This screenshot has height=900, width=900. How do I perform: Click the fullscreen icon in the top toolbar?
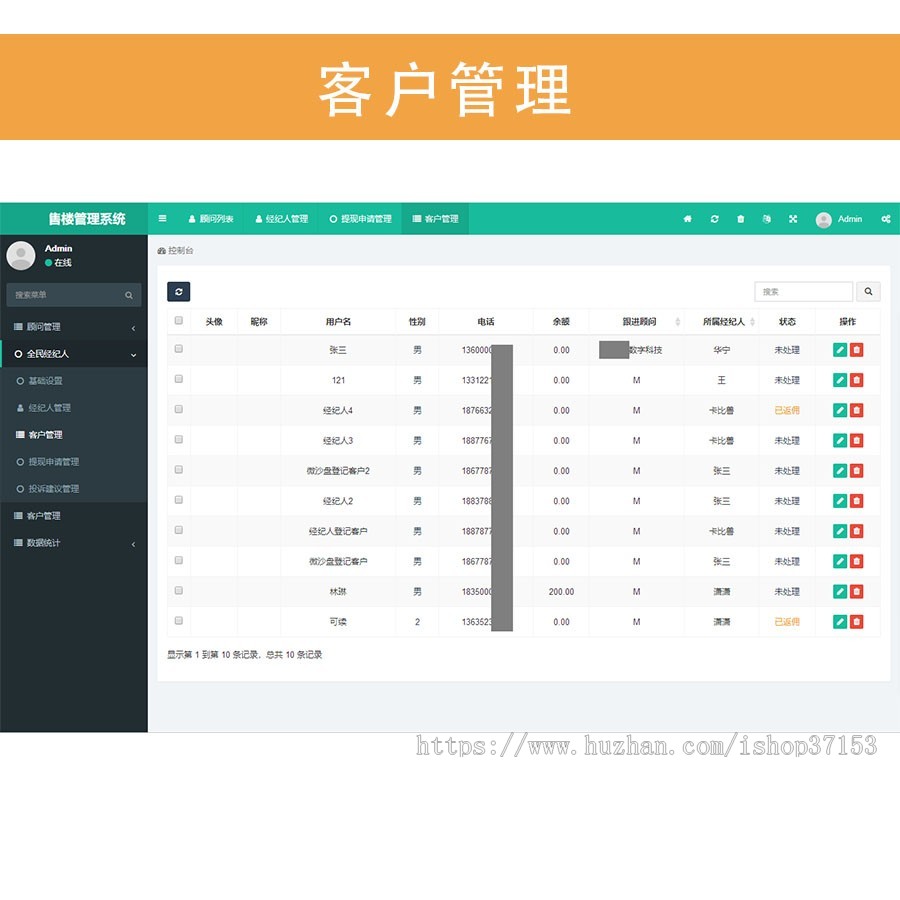792,219
